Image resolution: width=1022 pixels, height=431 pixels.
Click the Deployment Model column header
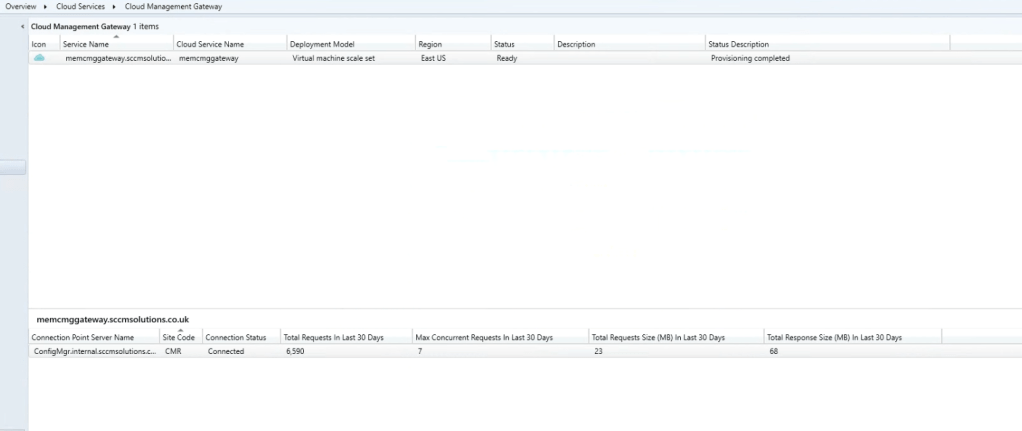pos(322,45)
